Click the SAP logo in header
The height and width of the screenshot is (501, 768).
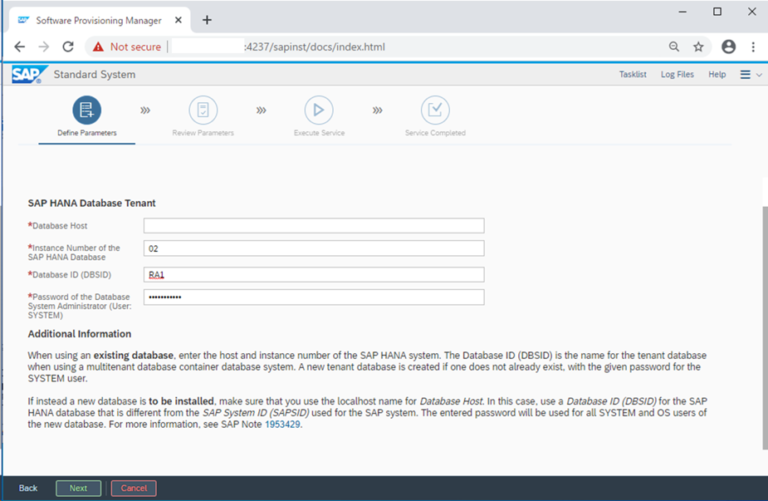[27, 75]
